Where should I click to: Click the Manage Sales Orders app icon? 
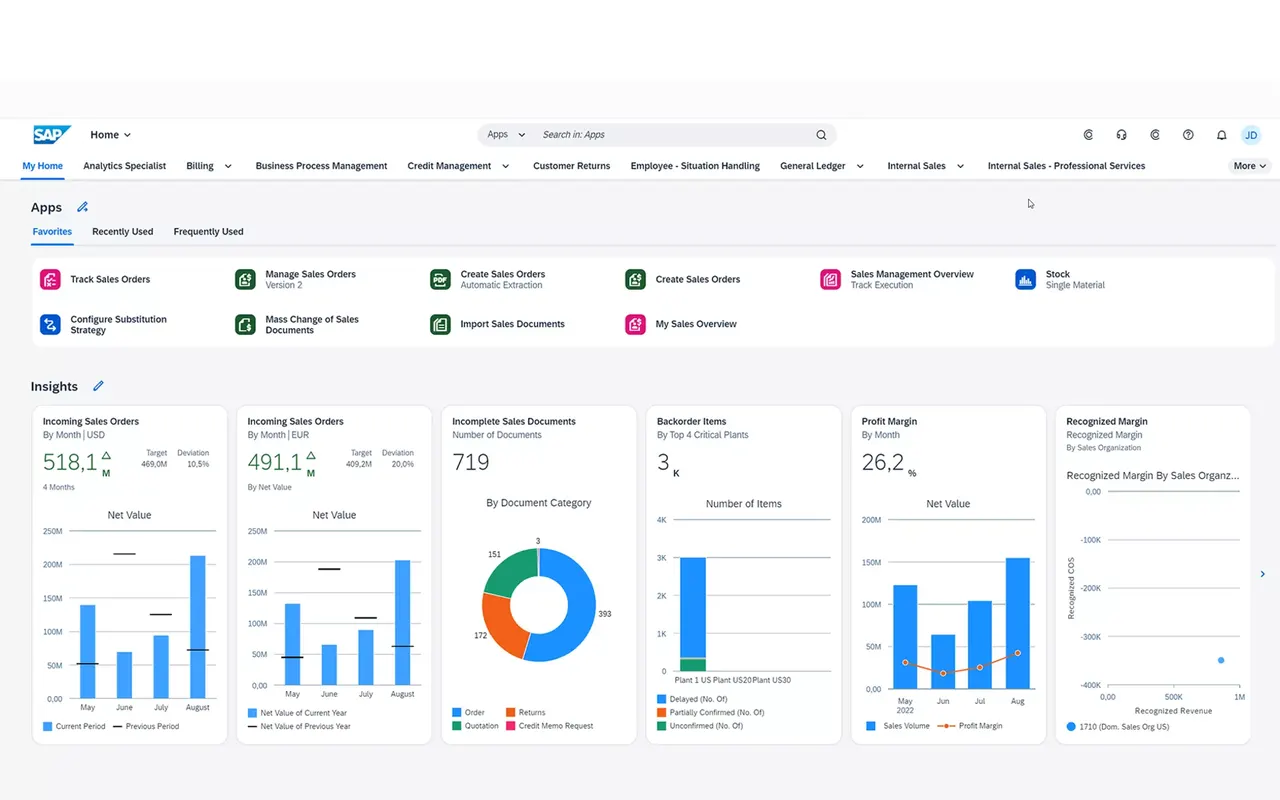click(245, 279)
